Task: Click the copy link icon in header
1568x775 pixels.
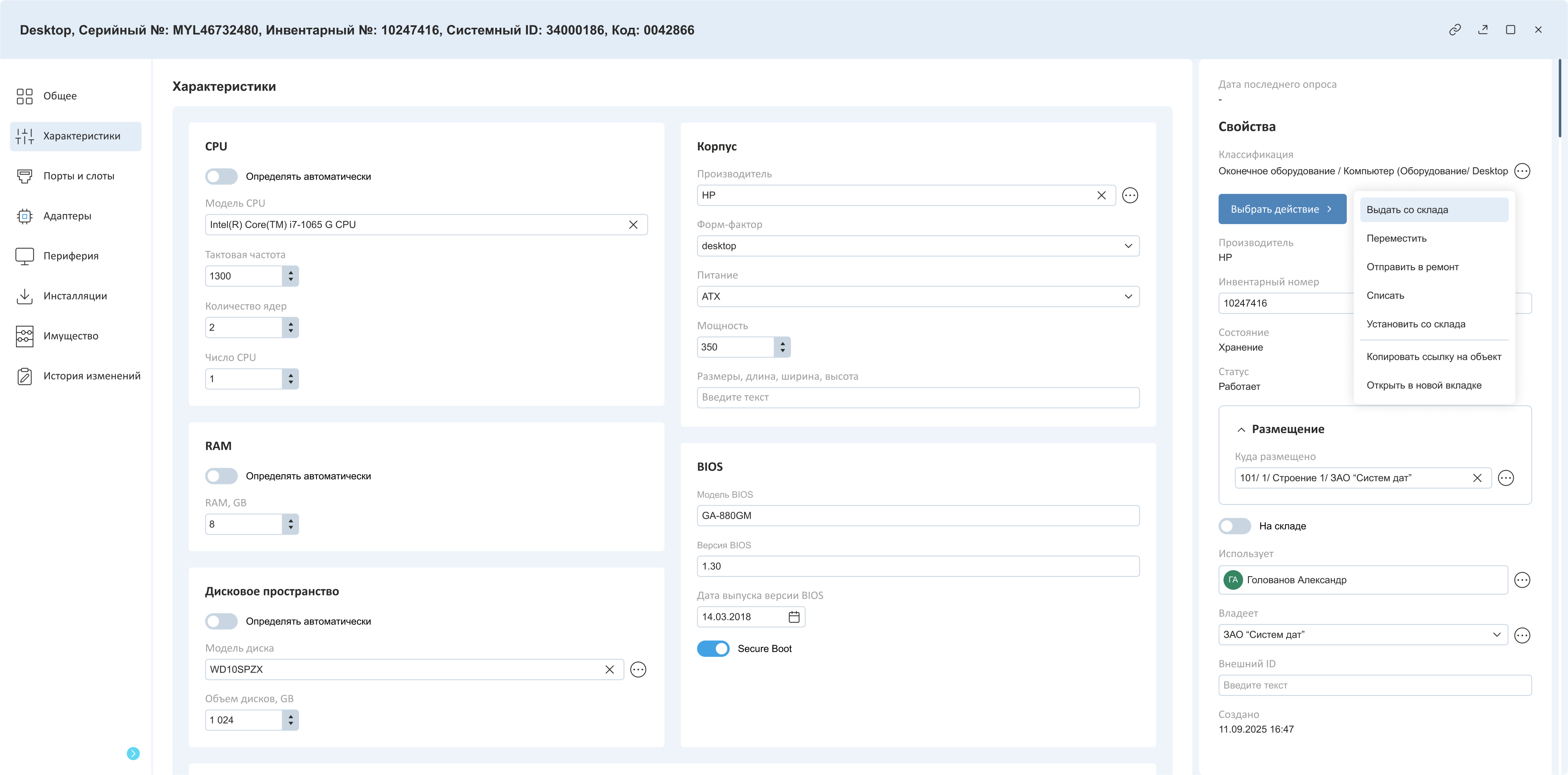Action: (x=1455, y=30)
